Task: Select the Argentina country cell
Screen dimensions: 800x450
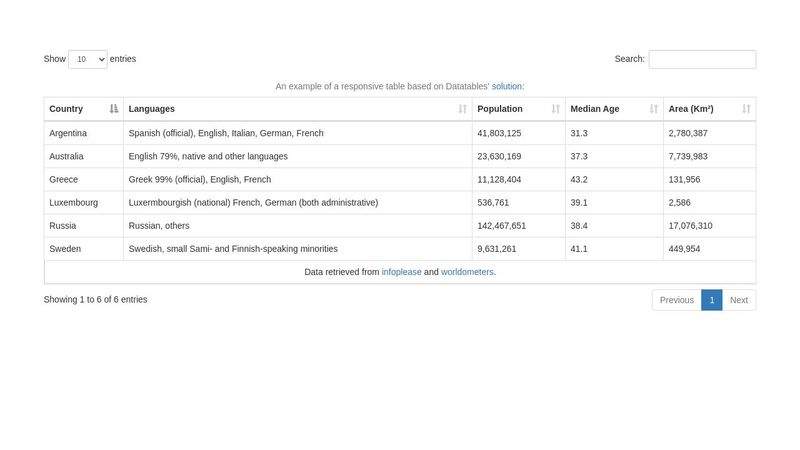Action: coord(84,133)
